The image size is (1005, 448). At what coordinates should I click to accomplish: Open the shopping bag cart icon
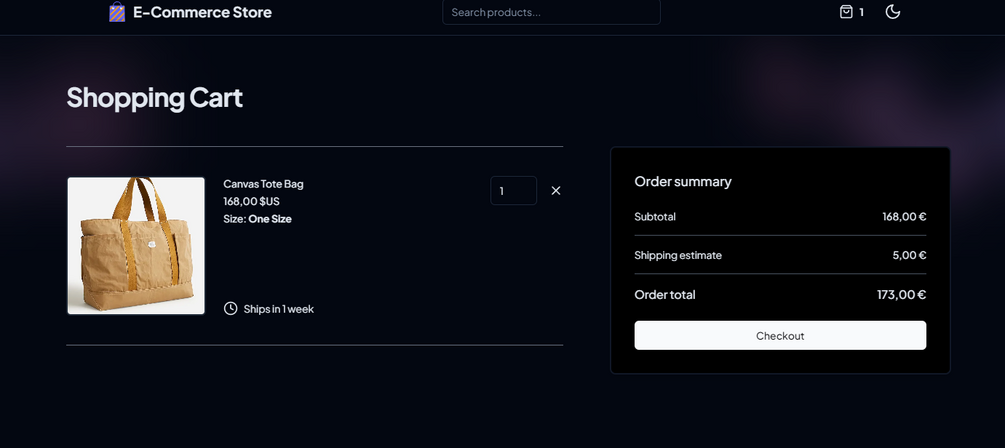click(846, 12)
